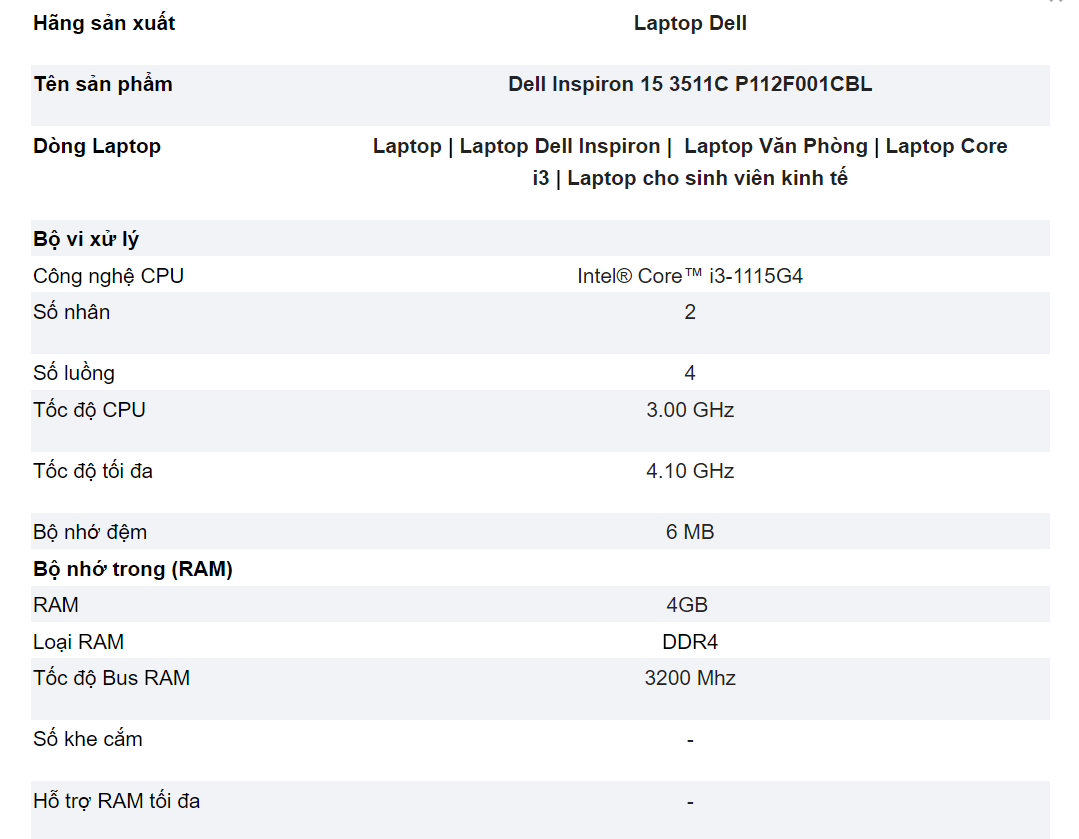The image size is (1079, 839).
Task: Select the 'Công nghệ CPU' label
Action: [109, 276]
